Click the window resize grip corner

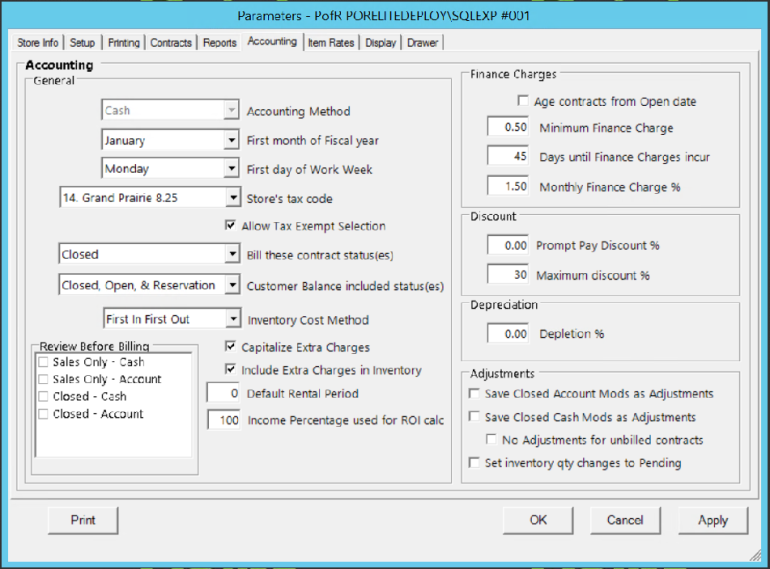click(x=755, y=555)
